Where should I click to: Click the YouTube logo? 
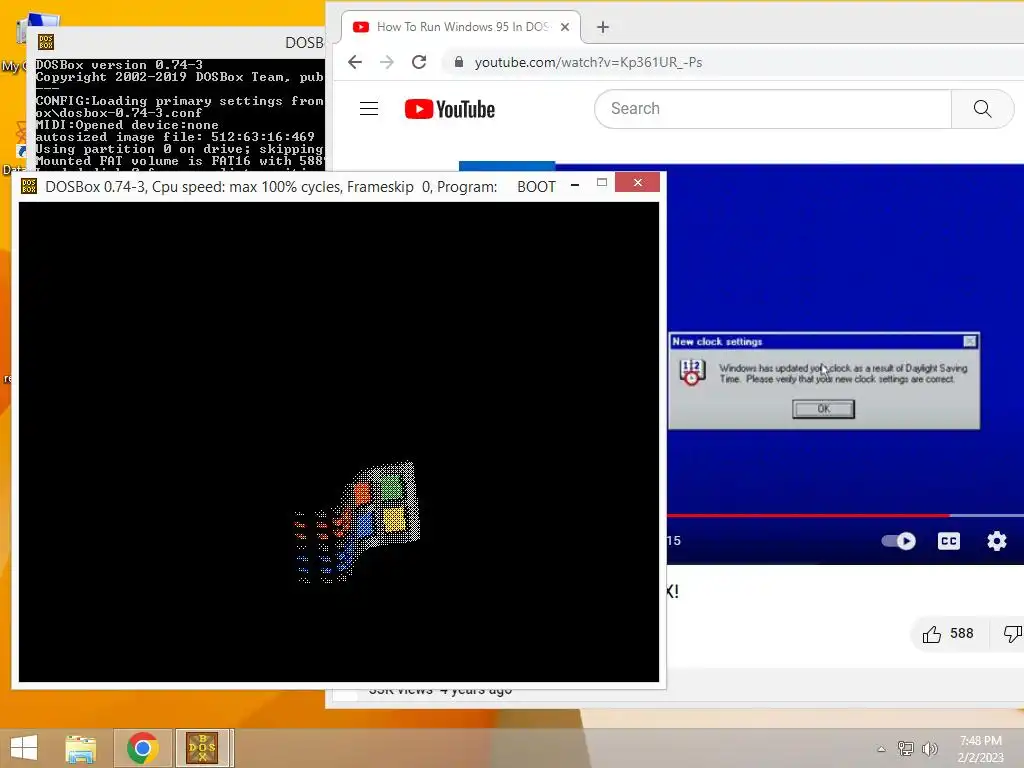click(x=449, y=109)
